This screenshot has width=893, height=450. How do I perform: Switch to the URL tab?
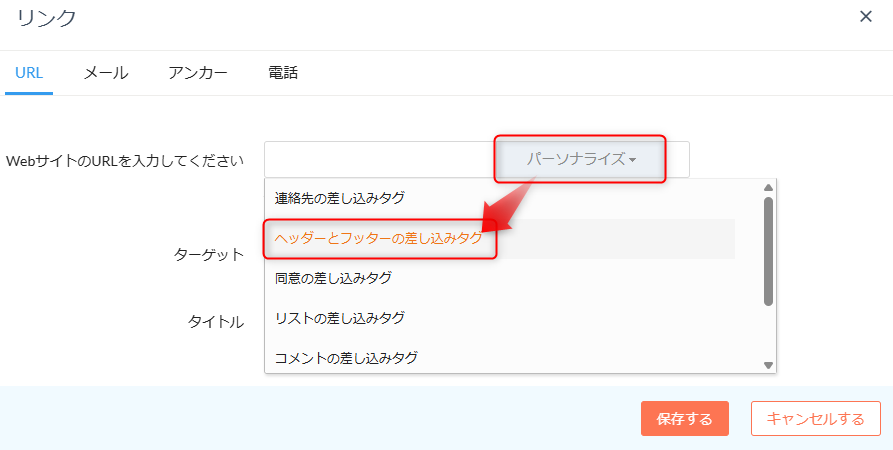29,73
